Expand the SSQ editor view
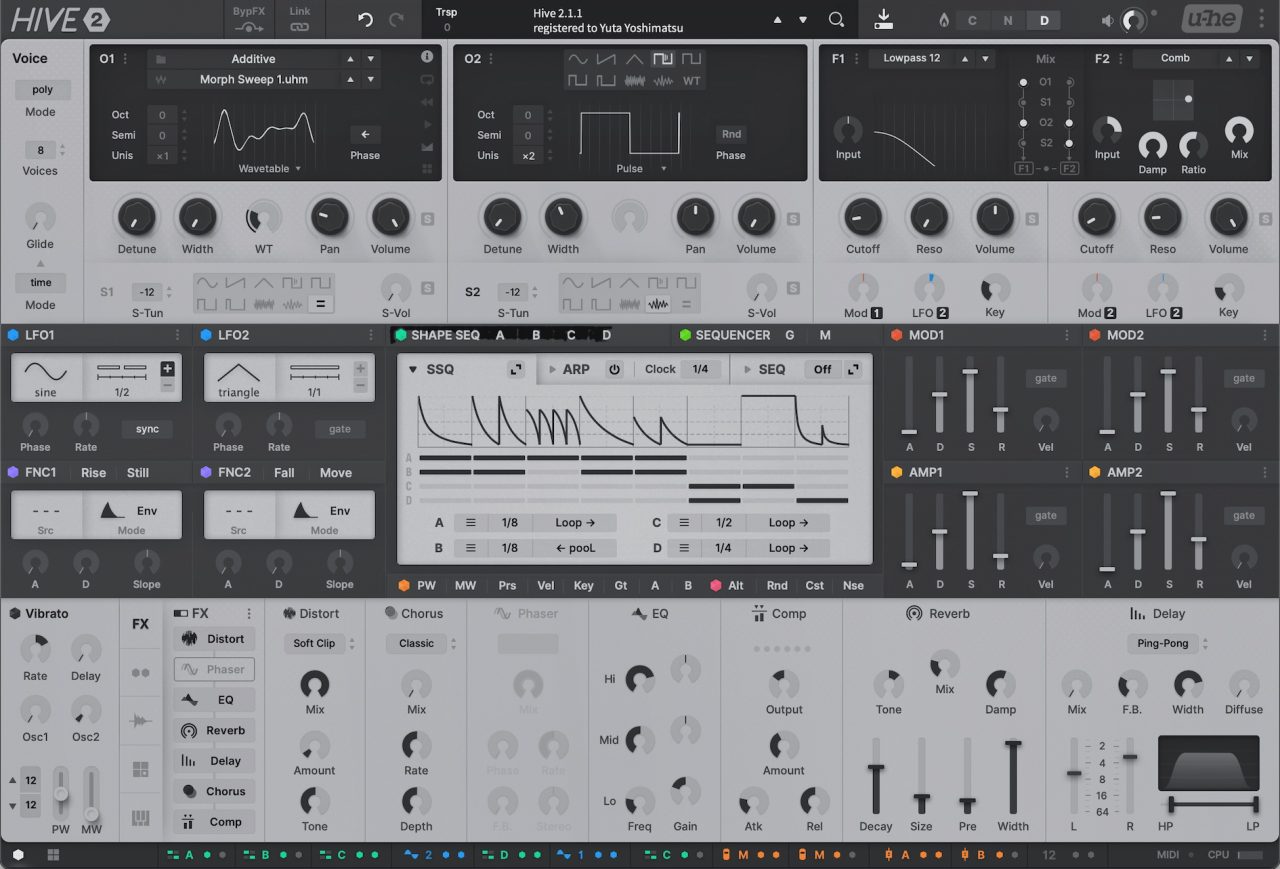Screen dimensions: 1280x869 tap(516, 369)
